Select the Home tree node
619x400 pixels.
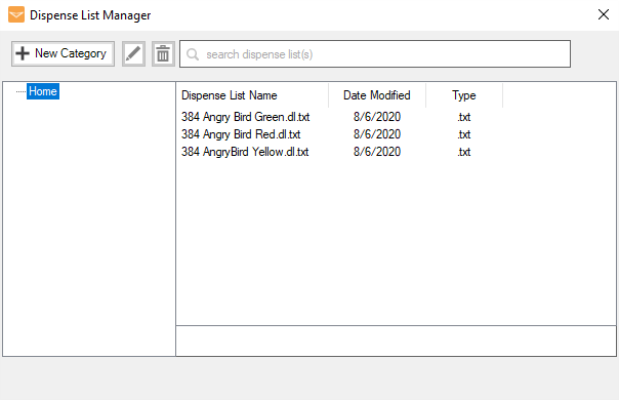[x=43, y=91]
